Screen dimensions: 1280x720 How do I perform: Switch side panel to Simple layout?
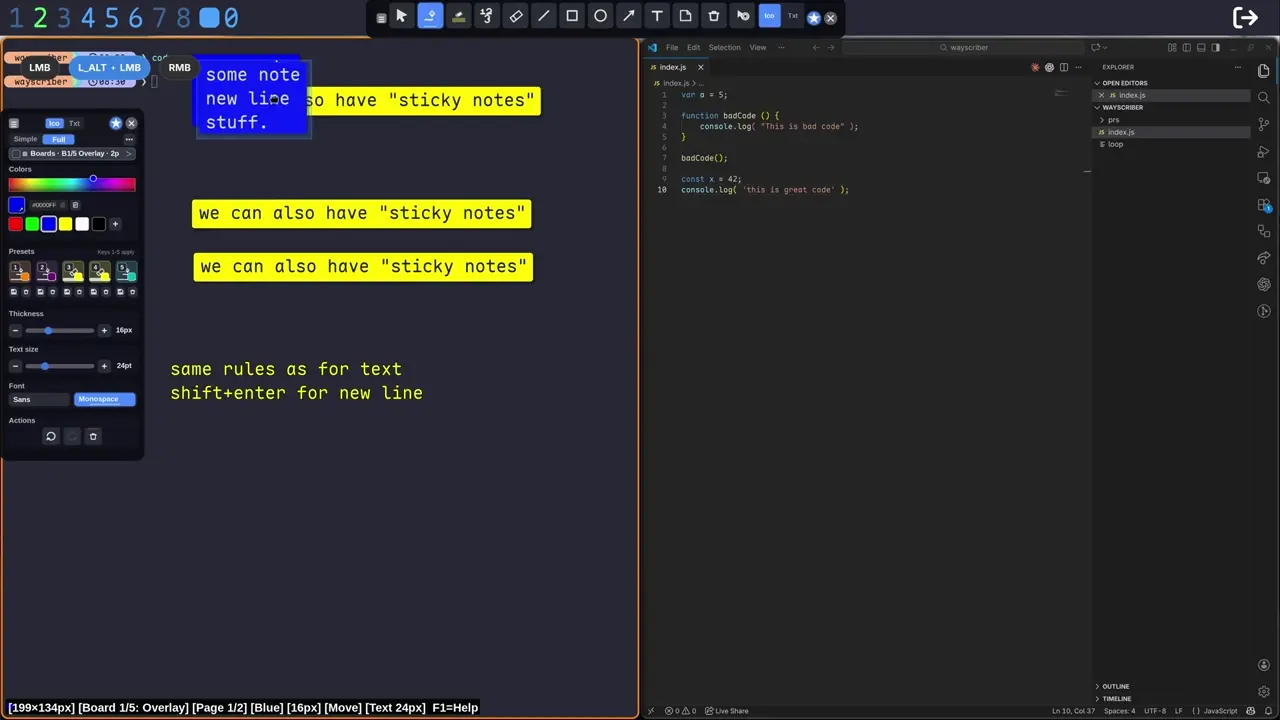click(x=25, y=139)
